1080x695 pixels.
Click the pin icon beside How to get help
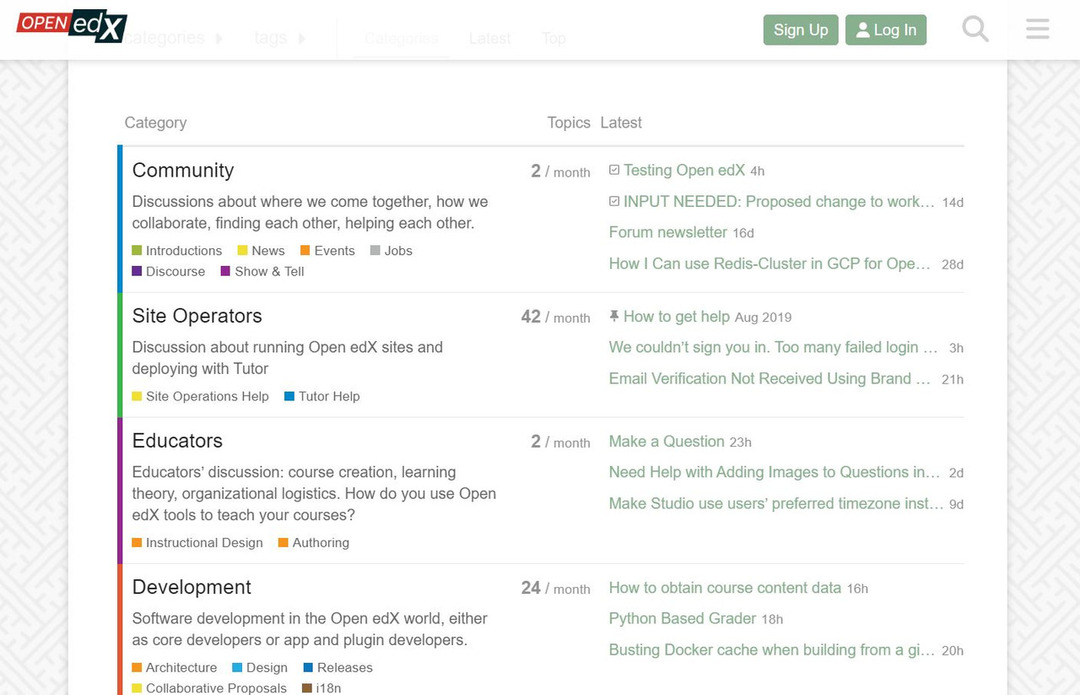[x=614, y=316]
